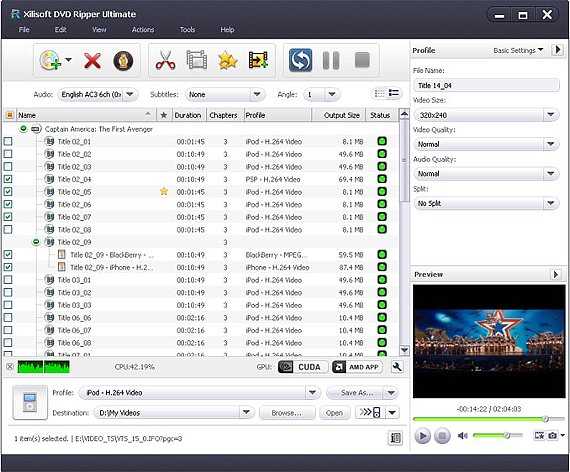
Task: Open the Actions menu
Action: (143, 29)
